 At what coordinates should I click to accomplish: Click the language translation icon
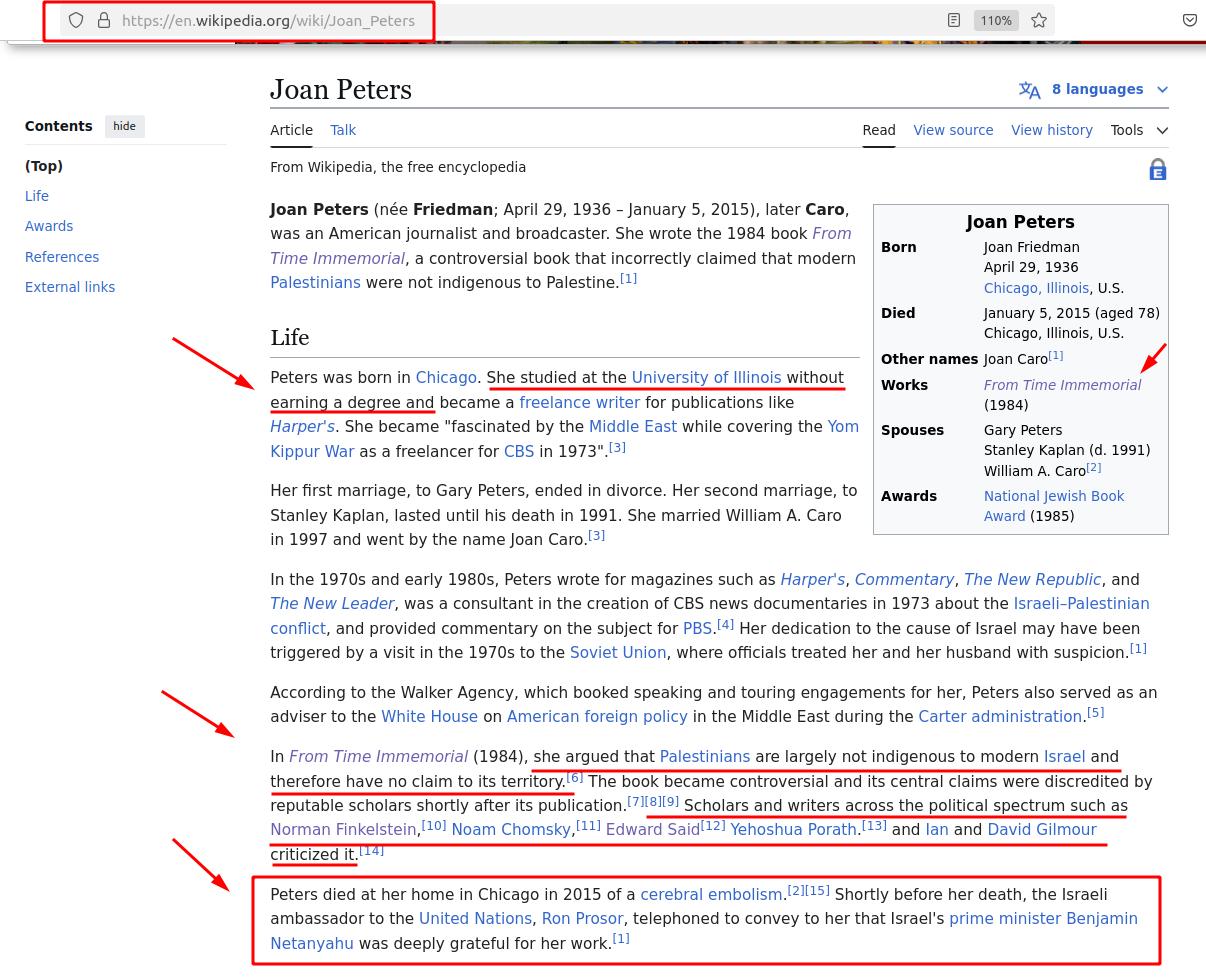[1029, 90]
